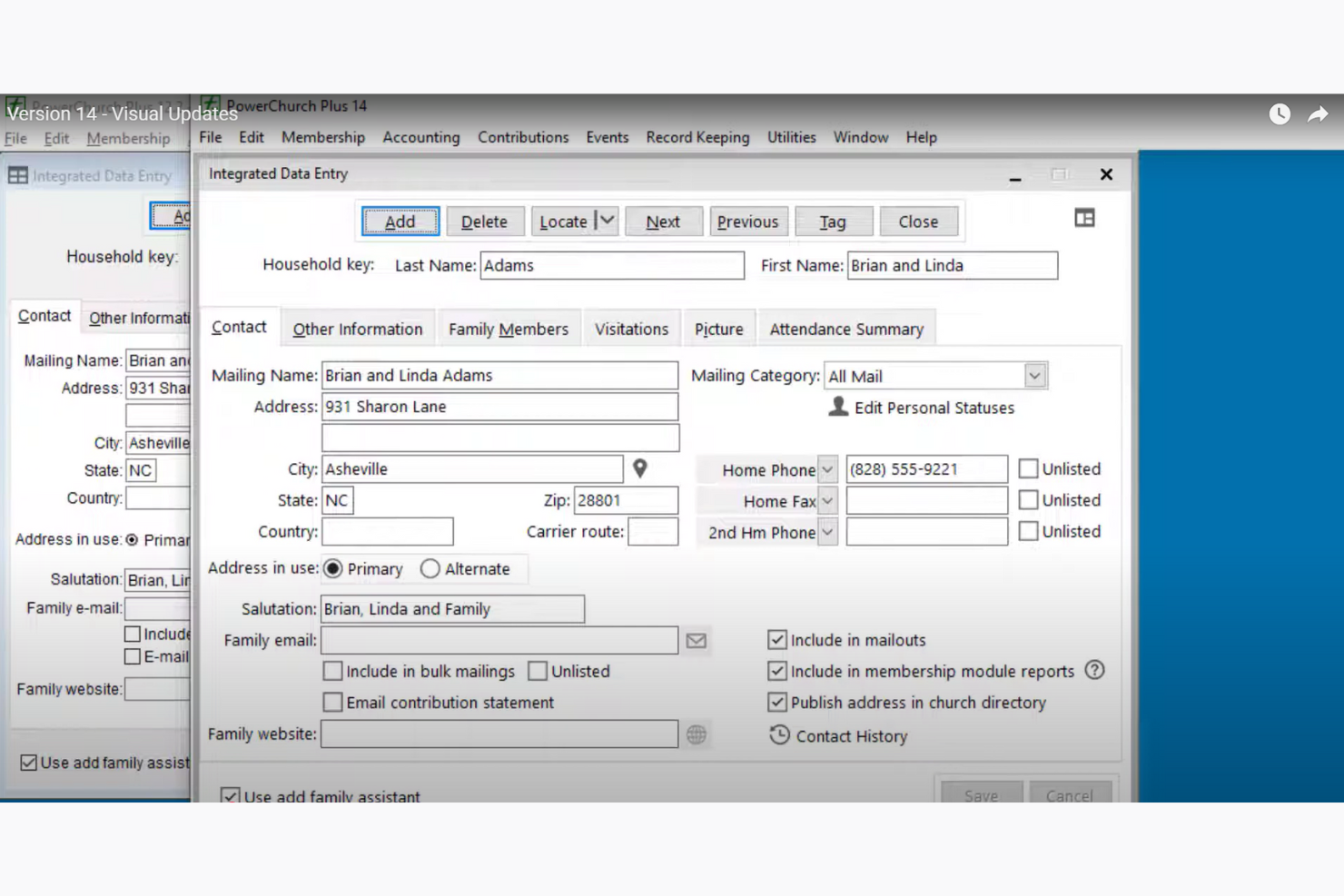Image resolution: width=1344 pixels, height=896 pixels.
Task: Open the Utilities menu
Action: click(x=791, y=137)
